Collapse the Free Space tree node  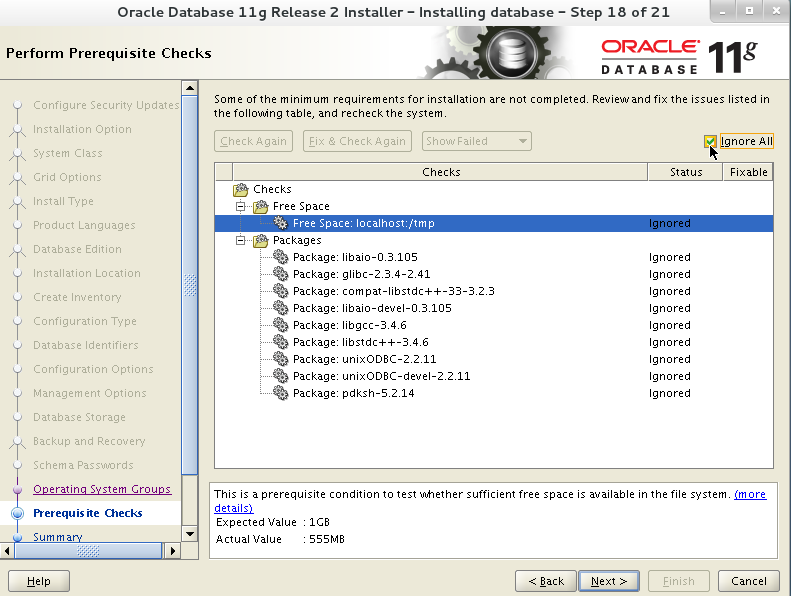(x=241, y=206)
